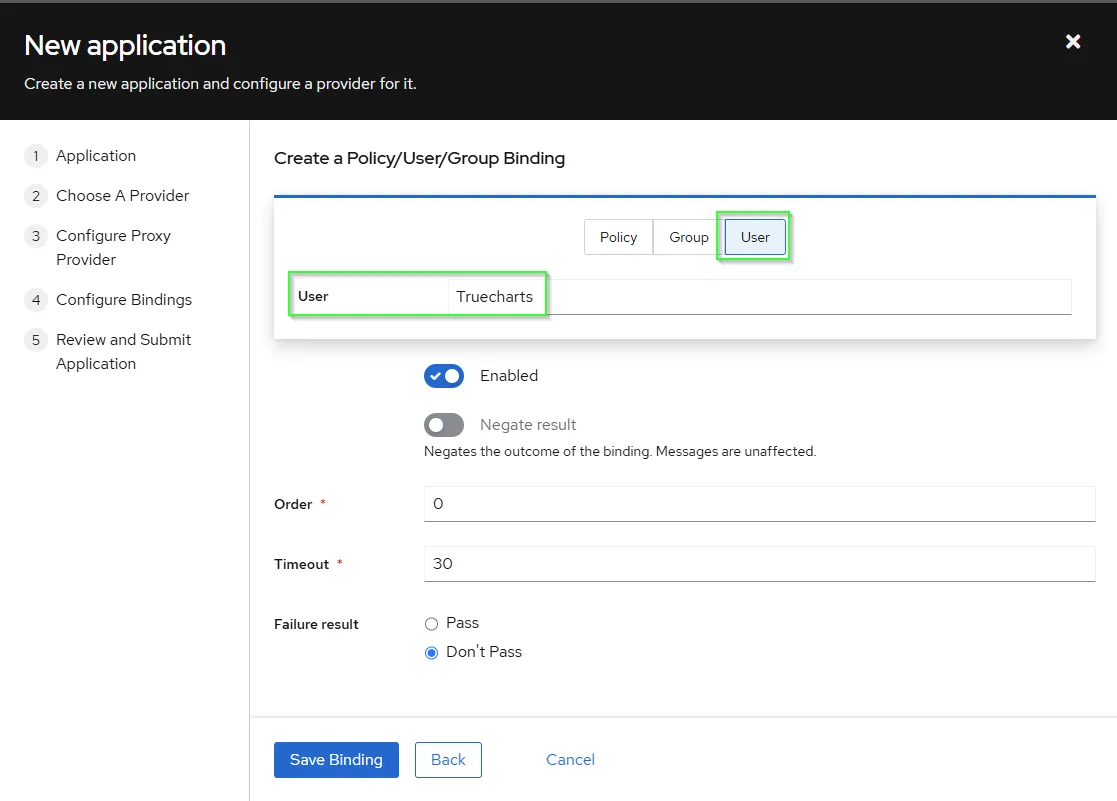Click the Order input field
The image size is (1117, 801).
tap(759, 504)
